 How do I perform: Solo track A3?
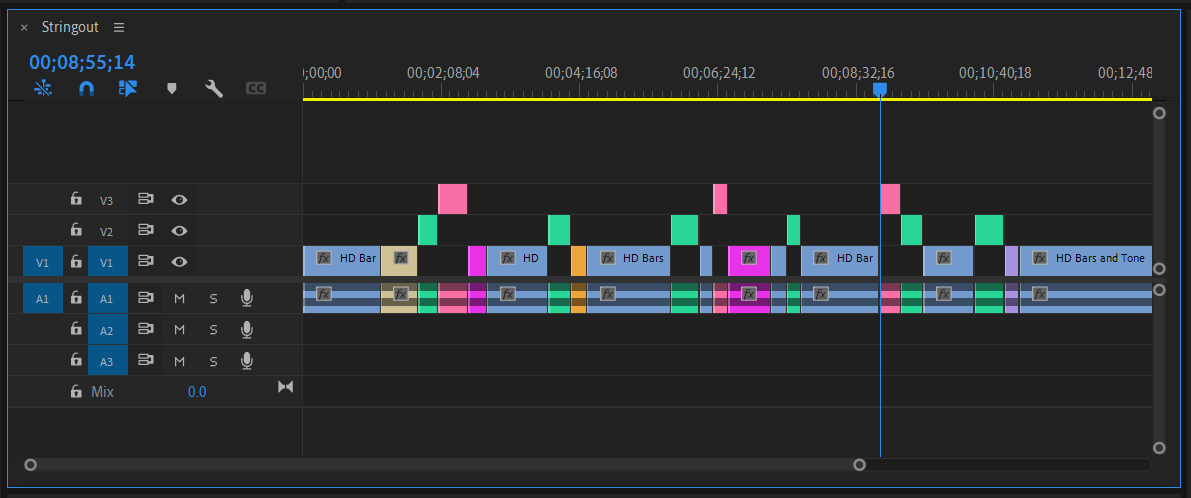(x=213, y=361)
